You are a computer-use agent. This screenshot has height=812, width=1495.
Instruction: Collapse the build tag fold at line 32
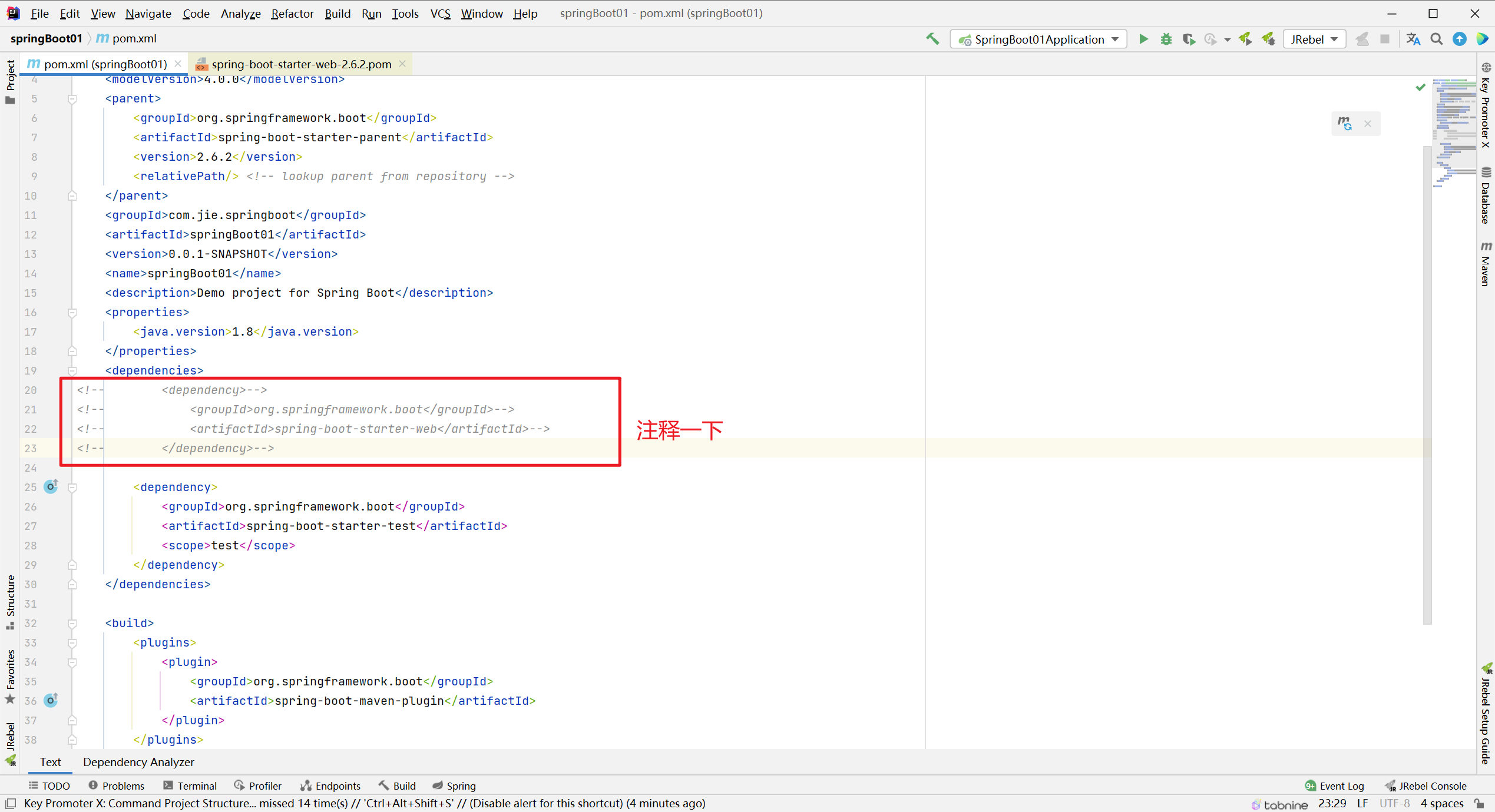72,624
